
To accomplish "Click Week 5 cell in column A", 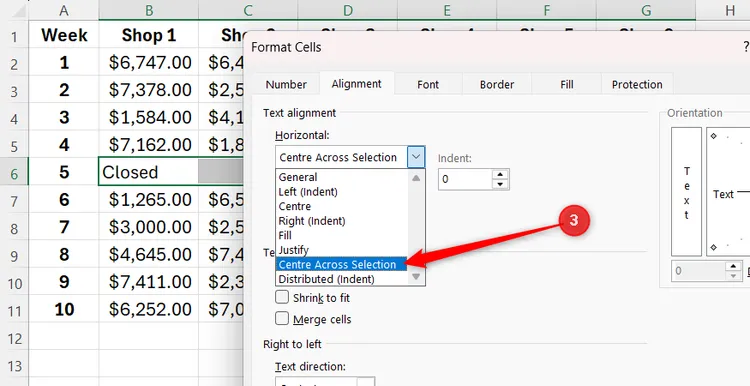I will [x=64, y=172].
